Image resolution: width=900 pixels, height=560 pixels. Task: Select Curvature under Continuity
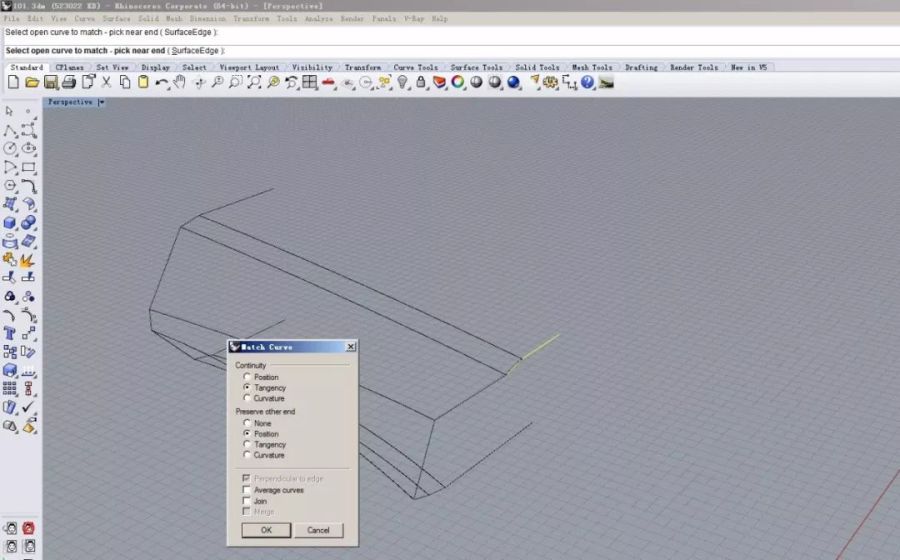click(247, 399)
